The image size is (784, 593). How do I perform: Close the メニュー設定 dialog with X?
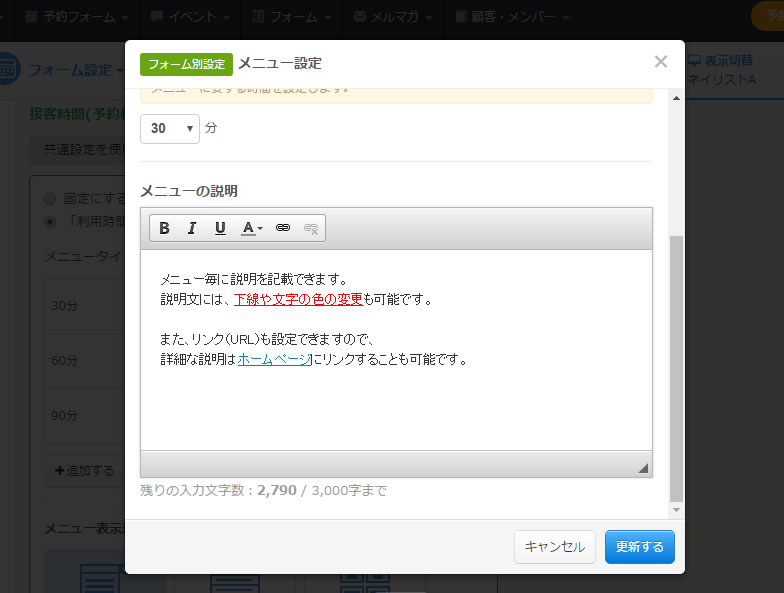coord(660,62)
